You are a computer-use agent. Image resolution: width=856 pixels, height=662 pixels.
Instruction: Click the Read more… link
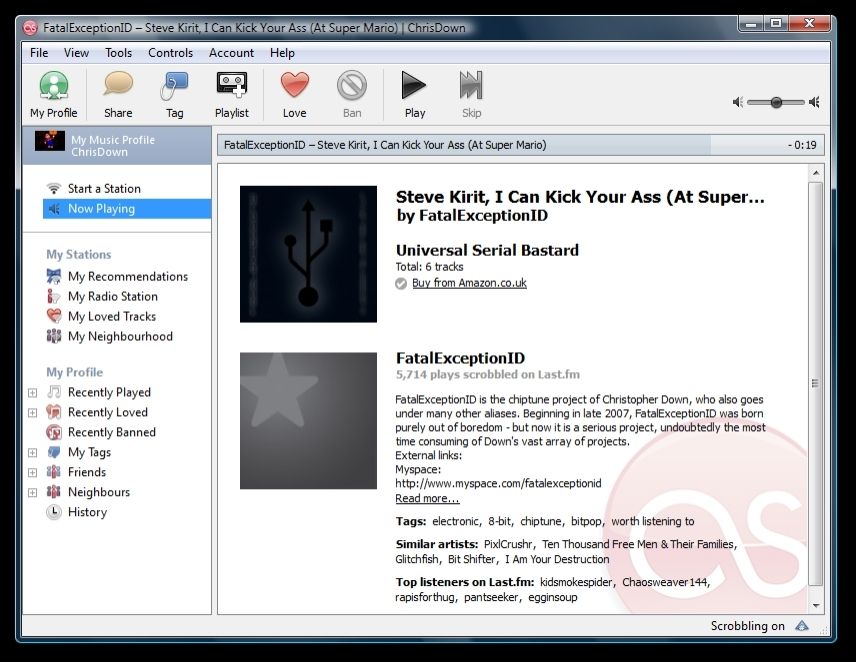427,498
